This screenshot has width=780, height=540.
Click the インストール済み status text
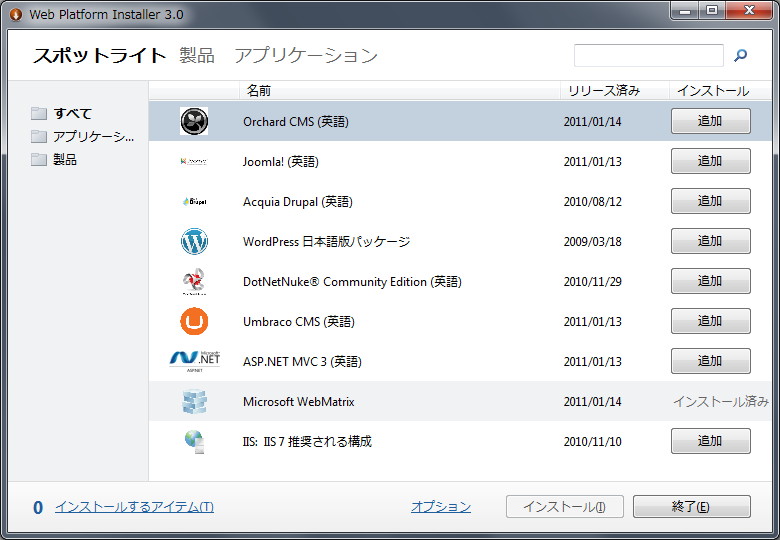tap(721, 402)
